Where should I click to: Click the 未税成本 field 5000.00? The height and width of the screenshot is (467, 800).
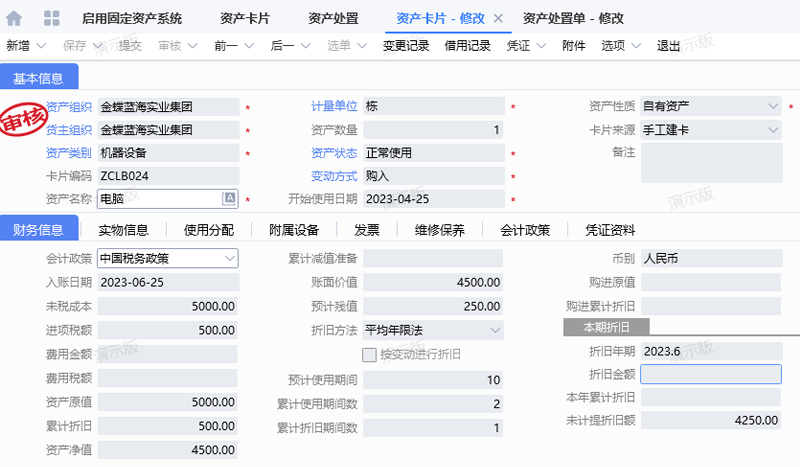[168, 306]
